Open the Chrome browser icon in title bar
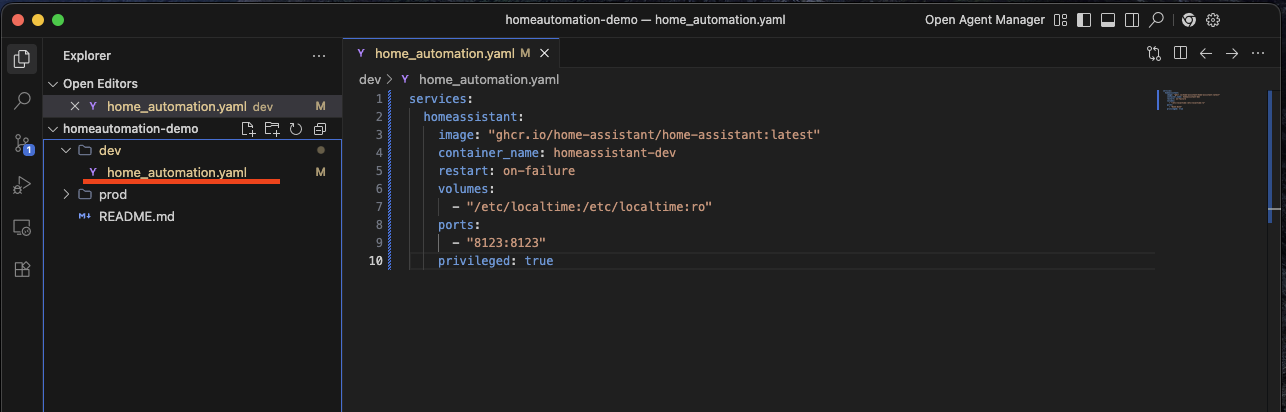The image size is (1286, 412). click(1188, 20)
